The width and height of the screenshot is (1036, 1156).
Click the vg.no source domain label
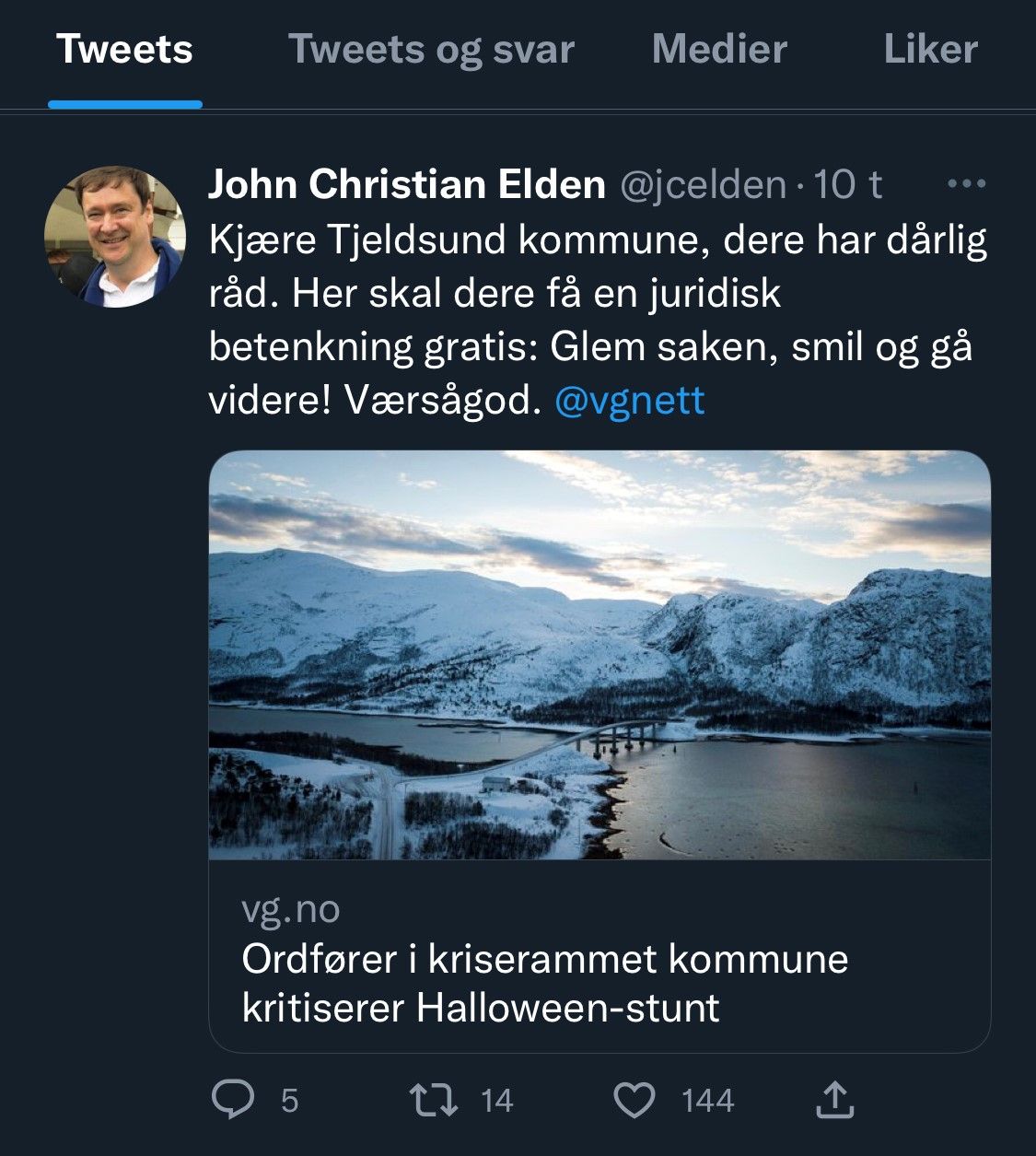click(291, 909)
